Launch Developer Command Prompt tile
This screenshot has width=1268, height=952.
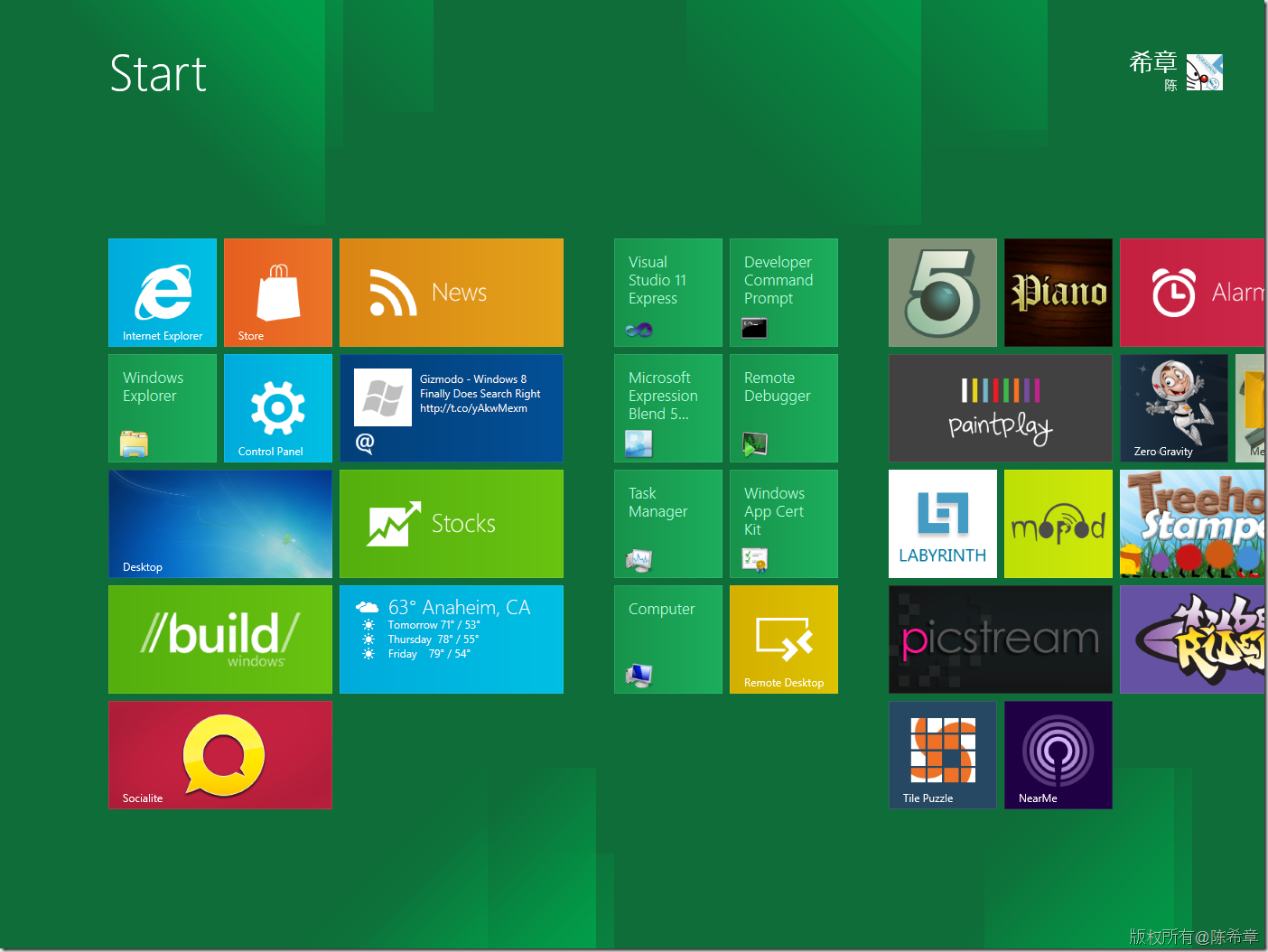point(784,293)
